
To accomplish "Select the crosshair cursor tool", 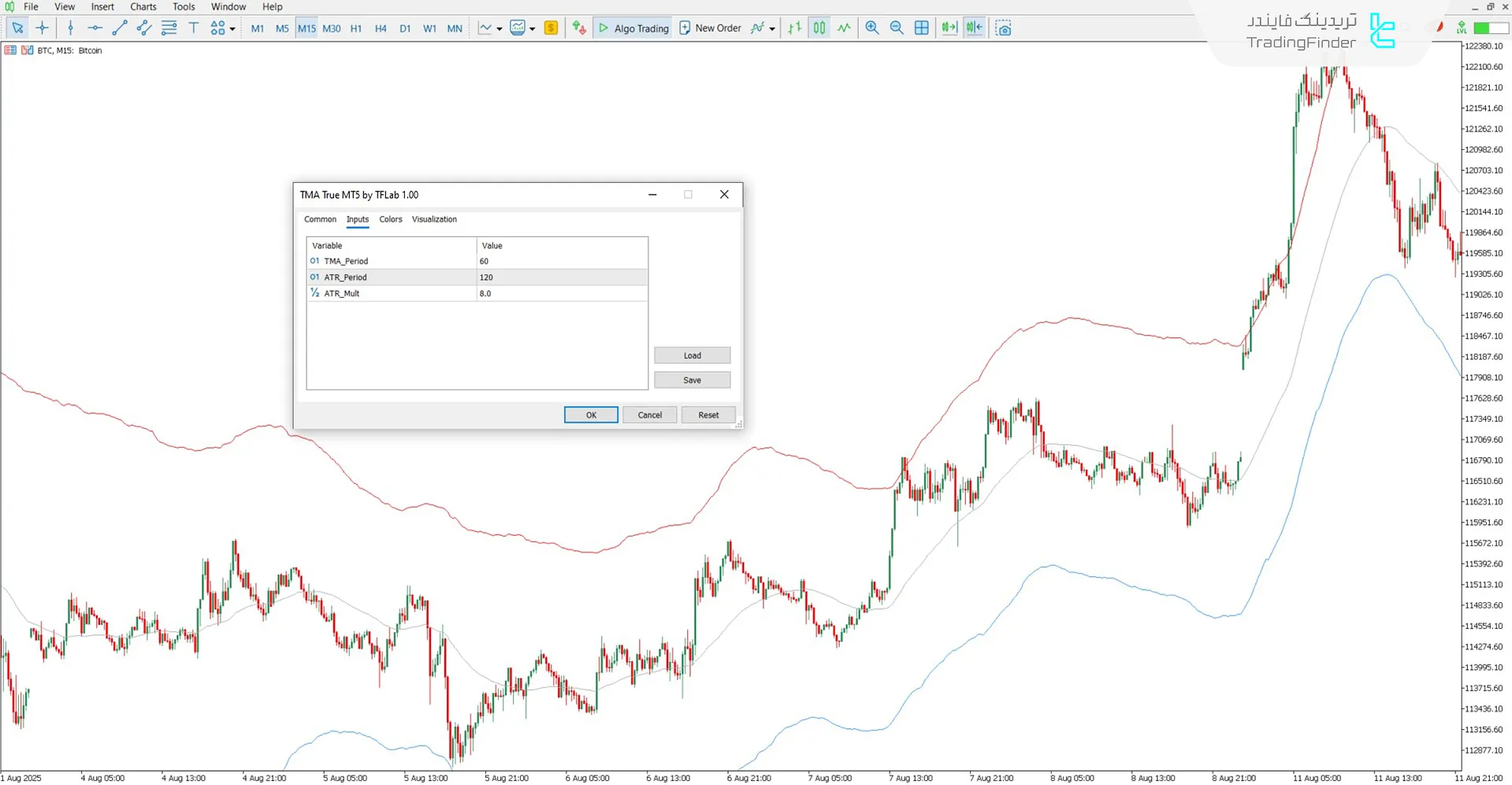I will 43,28.
